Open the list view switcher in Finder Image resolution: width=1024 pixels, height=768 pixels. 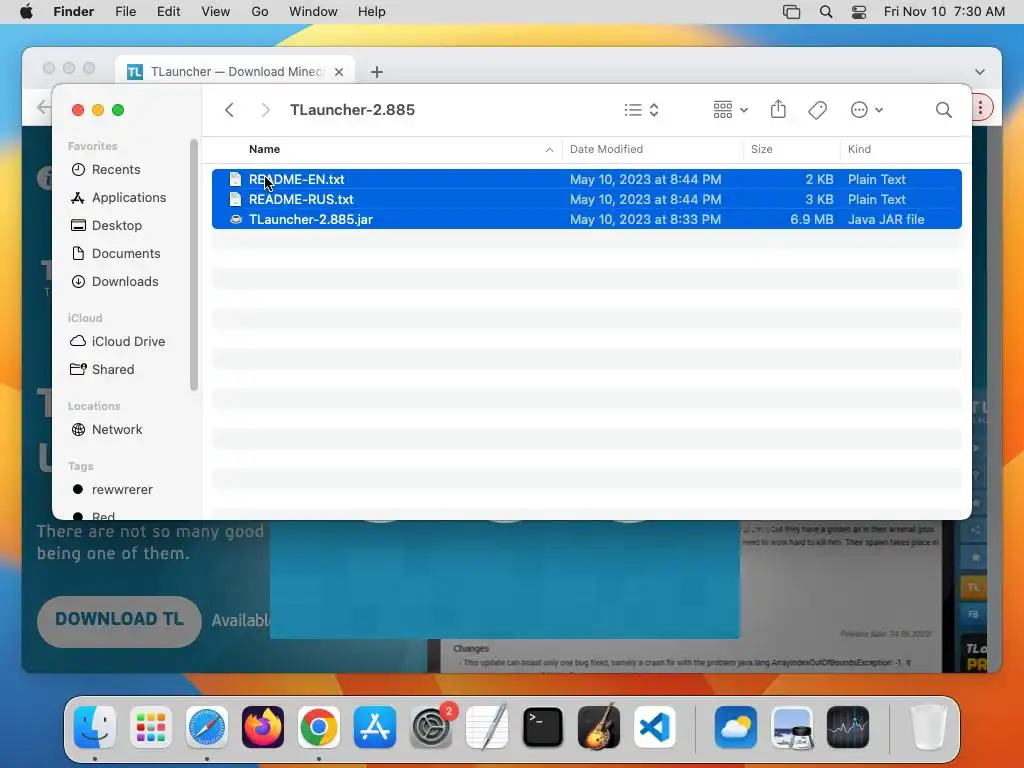641,110
